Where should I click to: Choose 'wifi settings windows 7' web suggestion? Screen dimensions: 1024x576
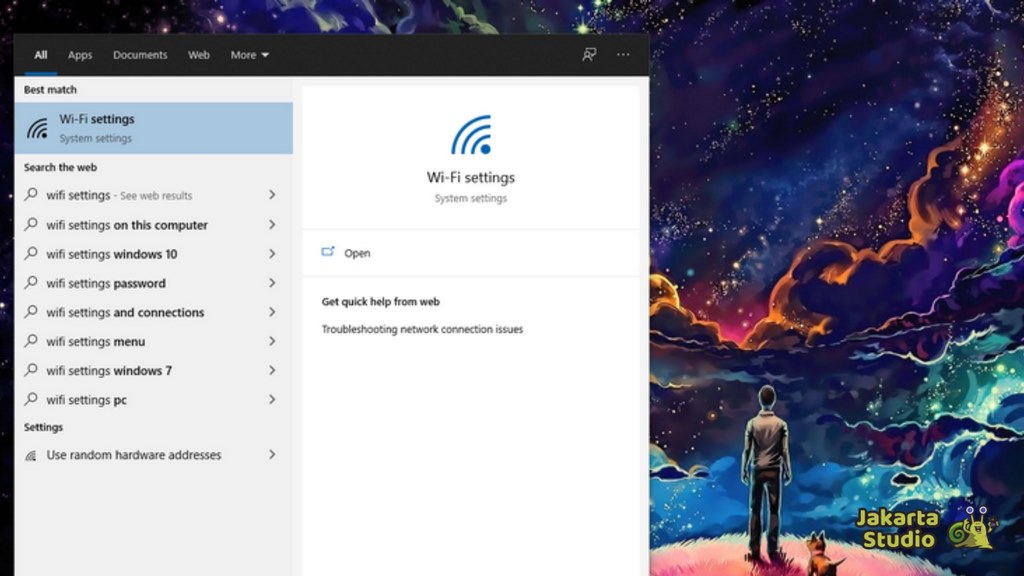[109, 370]
